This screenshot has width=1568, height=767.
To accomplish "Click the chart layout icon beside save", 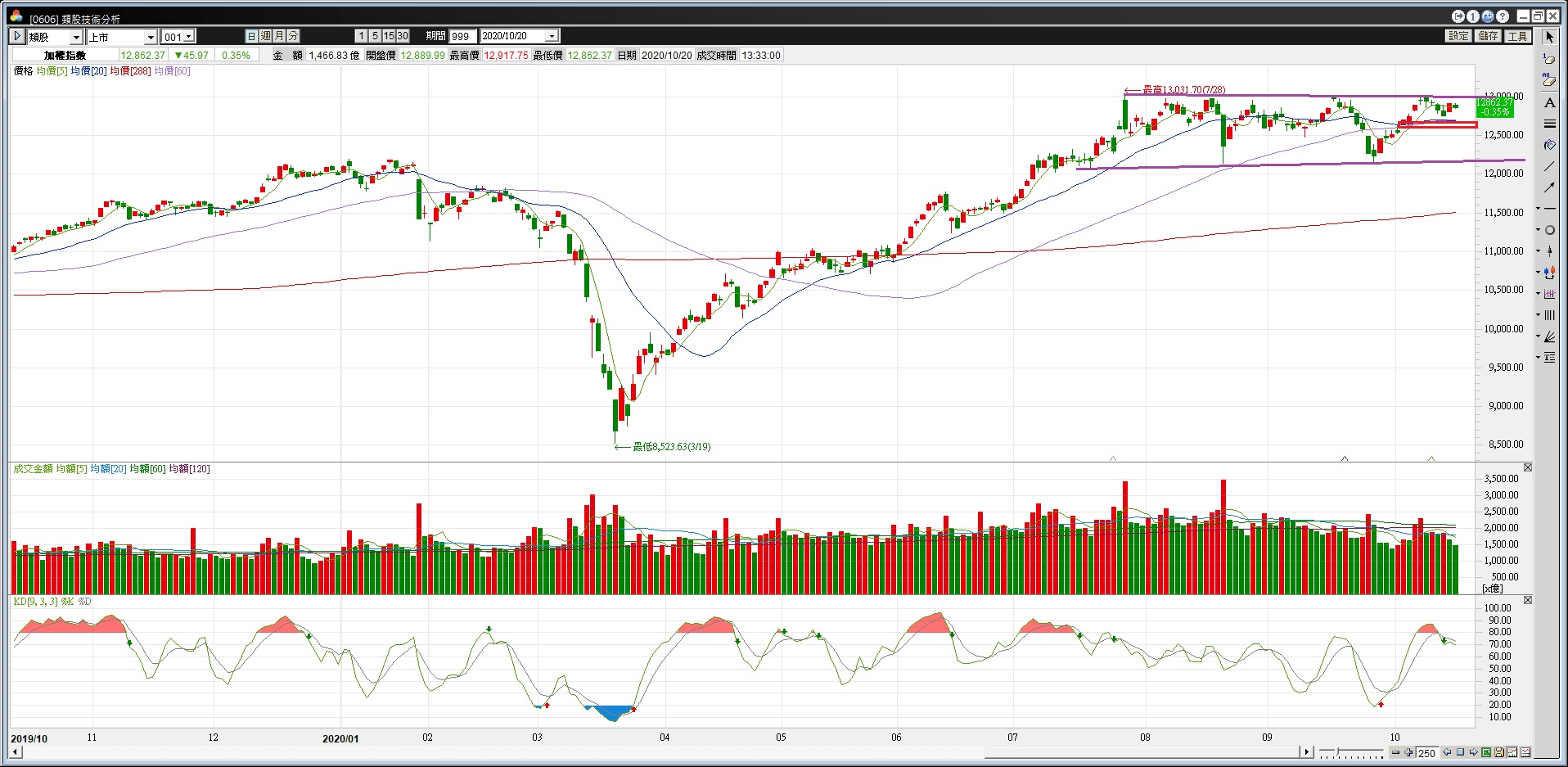I will point(1512,752).
